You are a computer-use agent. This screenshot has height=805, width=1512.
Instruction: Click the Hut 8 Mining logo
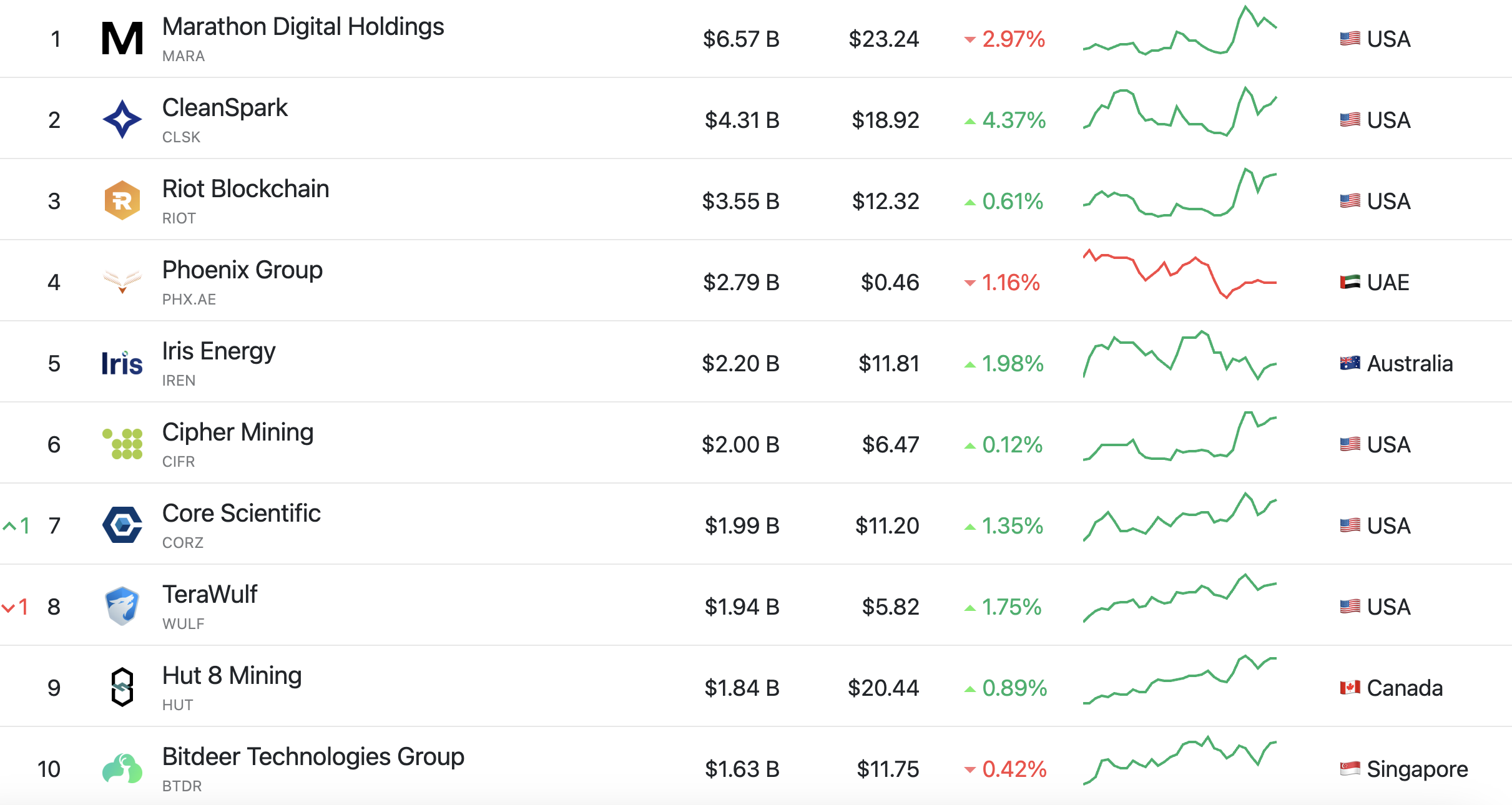point(122,687)
